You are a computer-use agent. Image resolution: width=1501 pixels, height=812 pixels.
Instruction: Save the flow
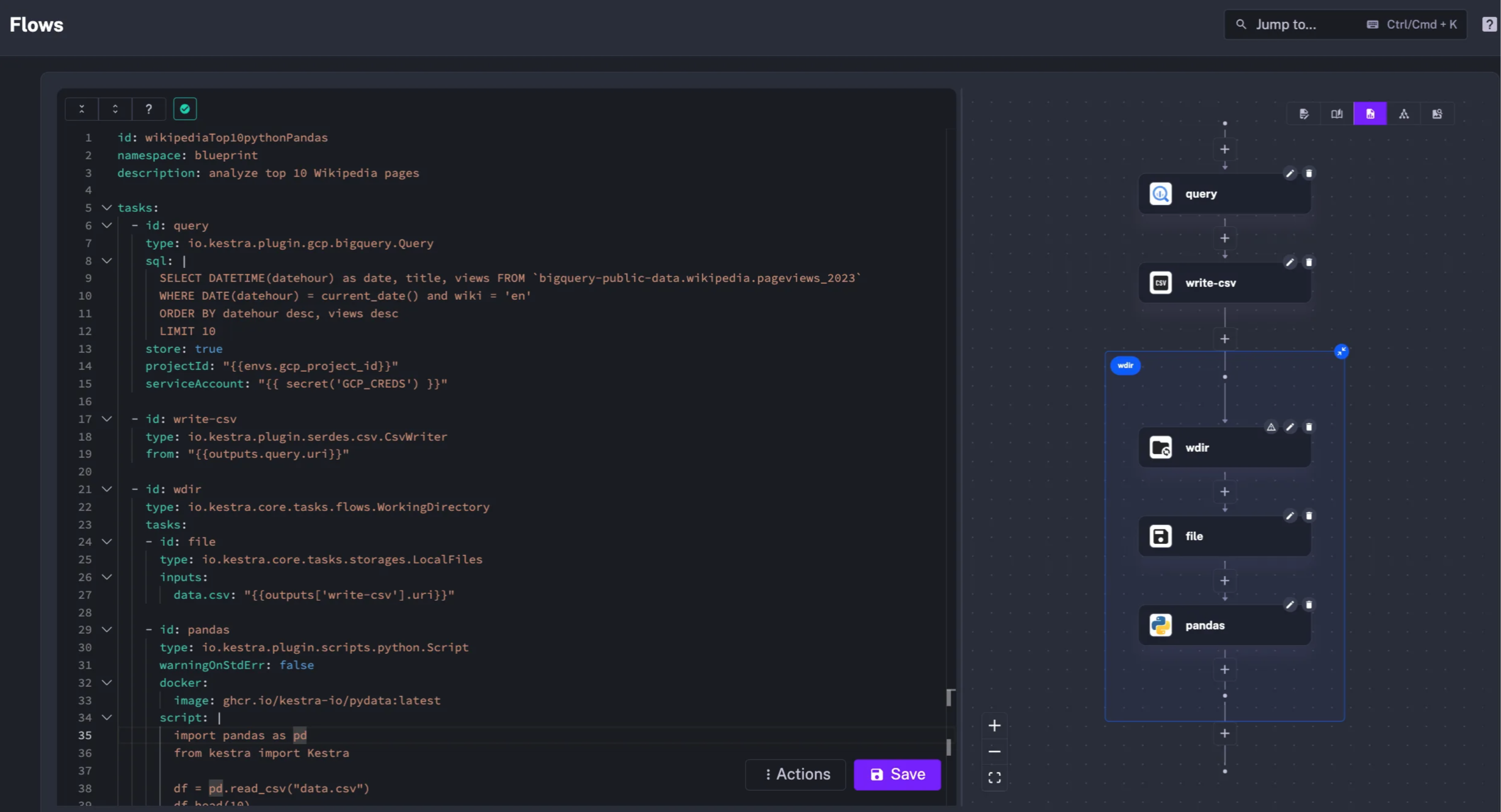pyautogui.click(x=896, y=774)
